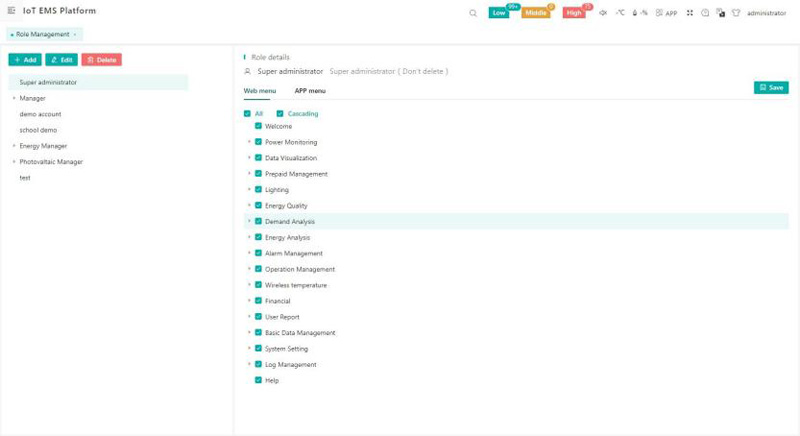Uncheck the Cascading checkbox
This screenshot has height=436, width=800.
[280, 114]
